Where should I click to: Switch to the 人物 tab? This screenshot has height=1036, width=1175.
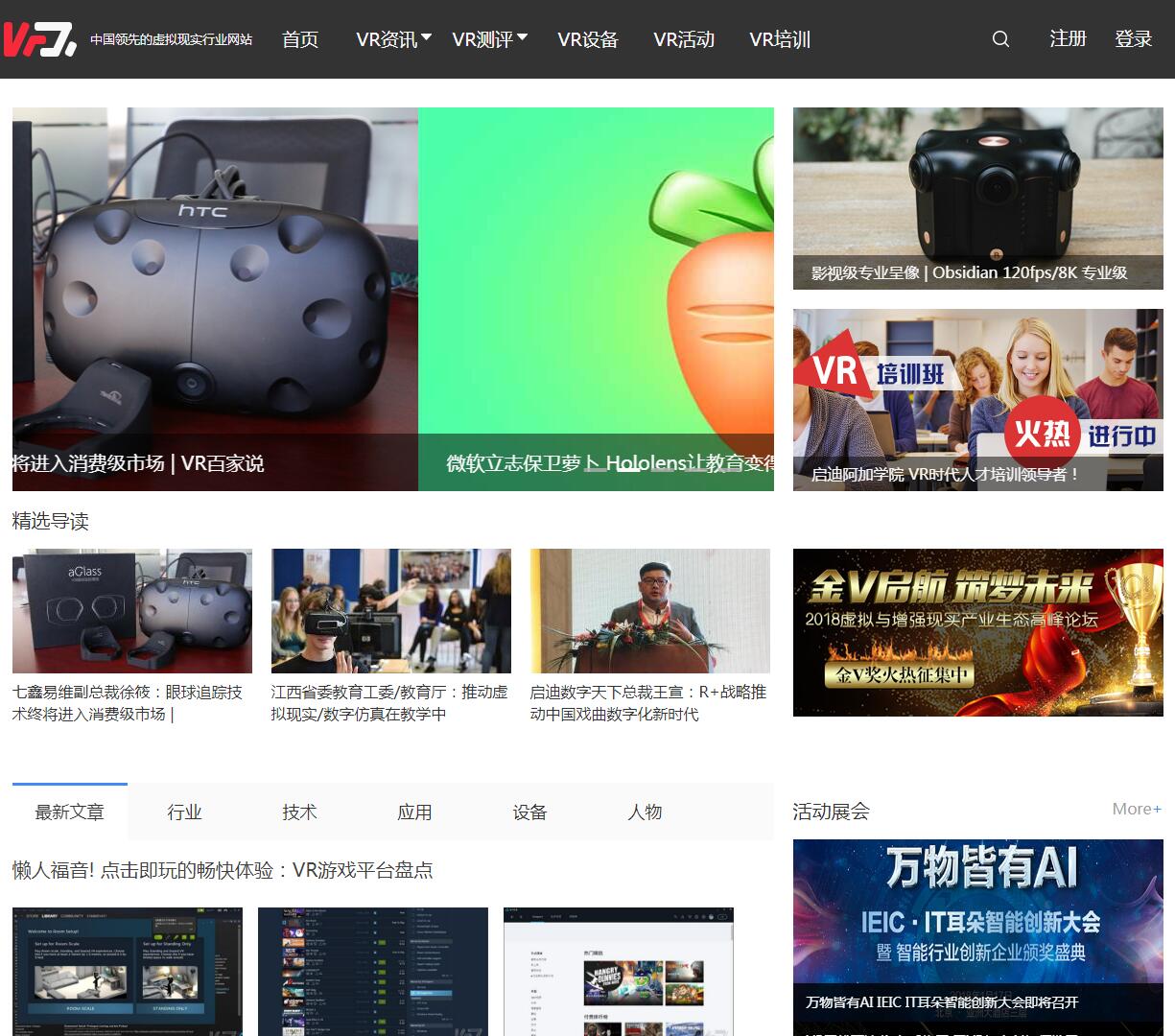pyautogui.click(x=646, y=812)
